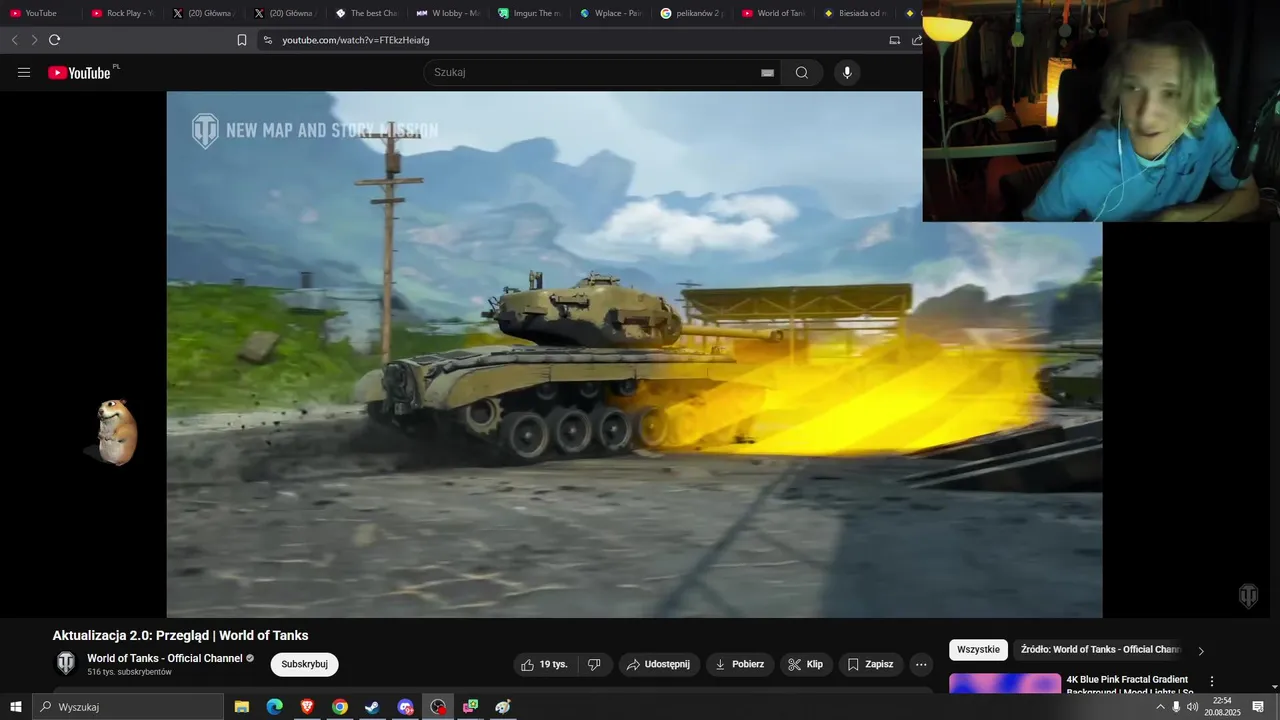
Task: Start voice search with the microphone icon
Action: point(847,72)
